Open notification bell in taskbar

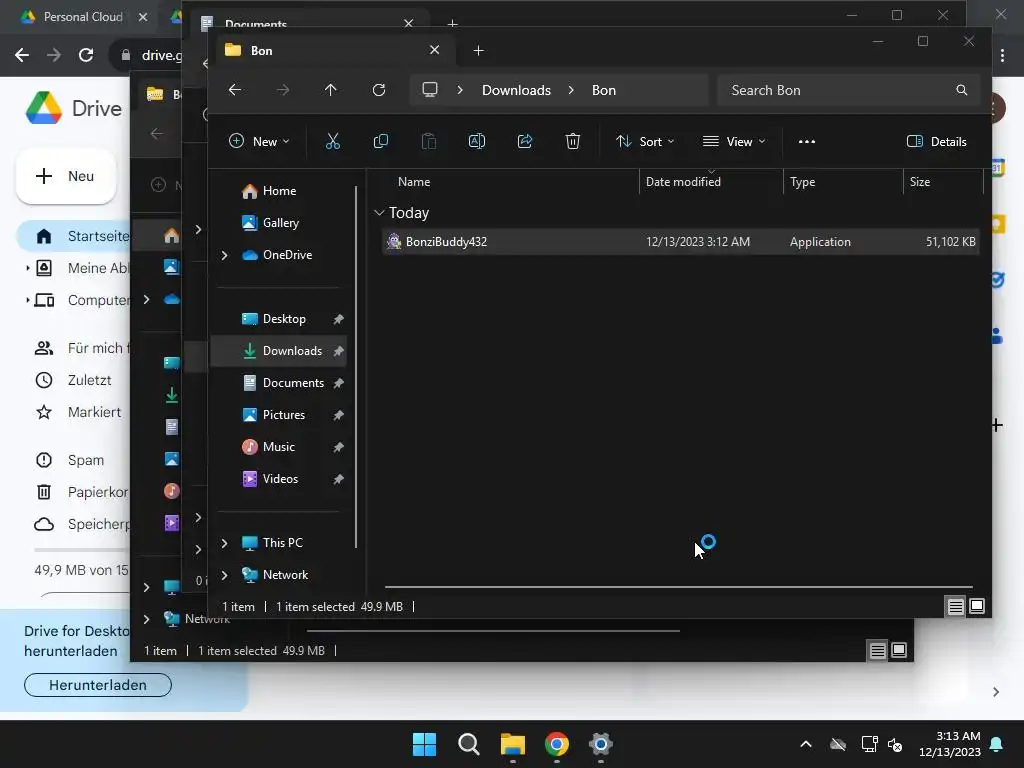click(x=997, y=744)
